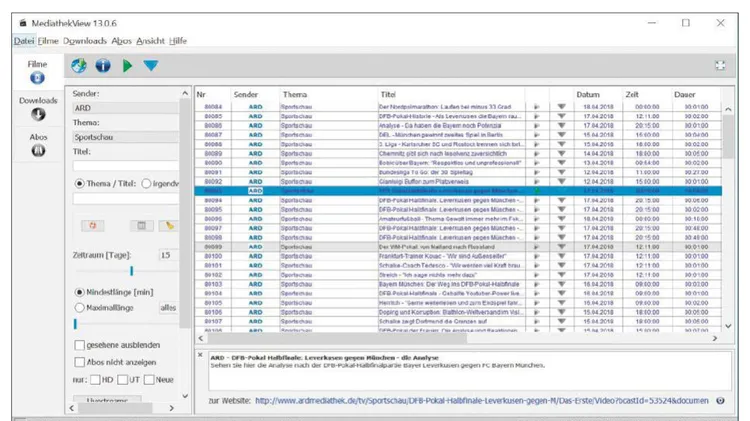
Task: Open the Downloads menu in menu bar
Action: (x=85, y=41)
